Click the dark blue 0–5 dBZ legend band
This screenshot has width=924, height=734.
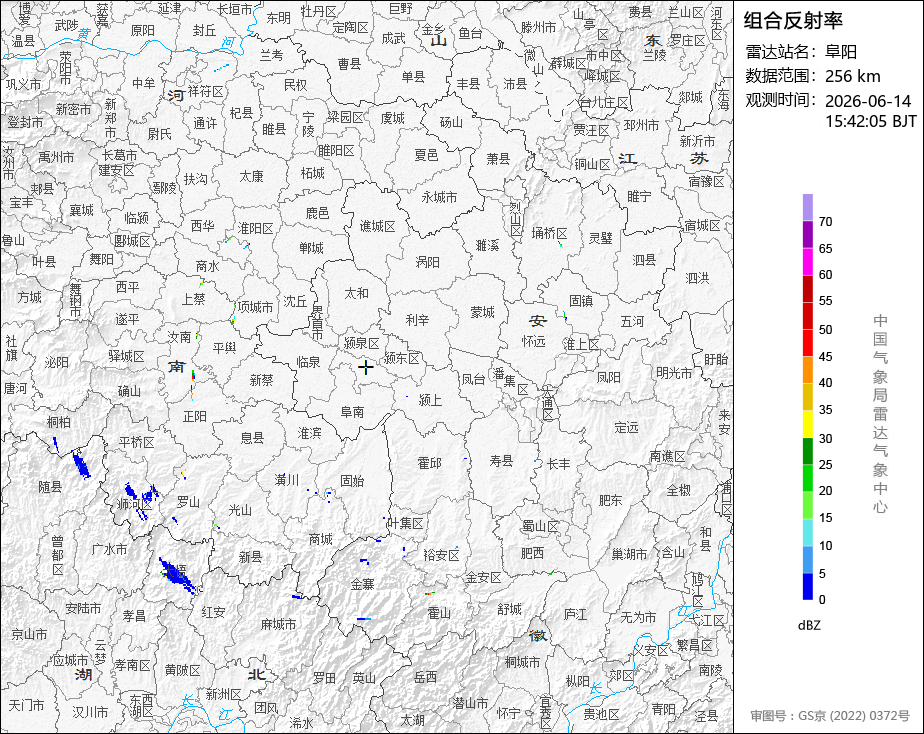(807, 587)
